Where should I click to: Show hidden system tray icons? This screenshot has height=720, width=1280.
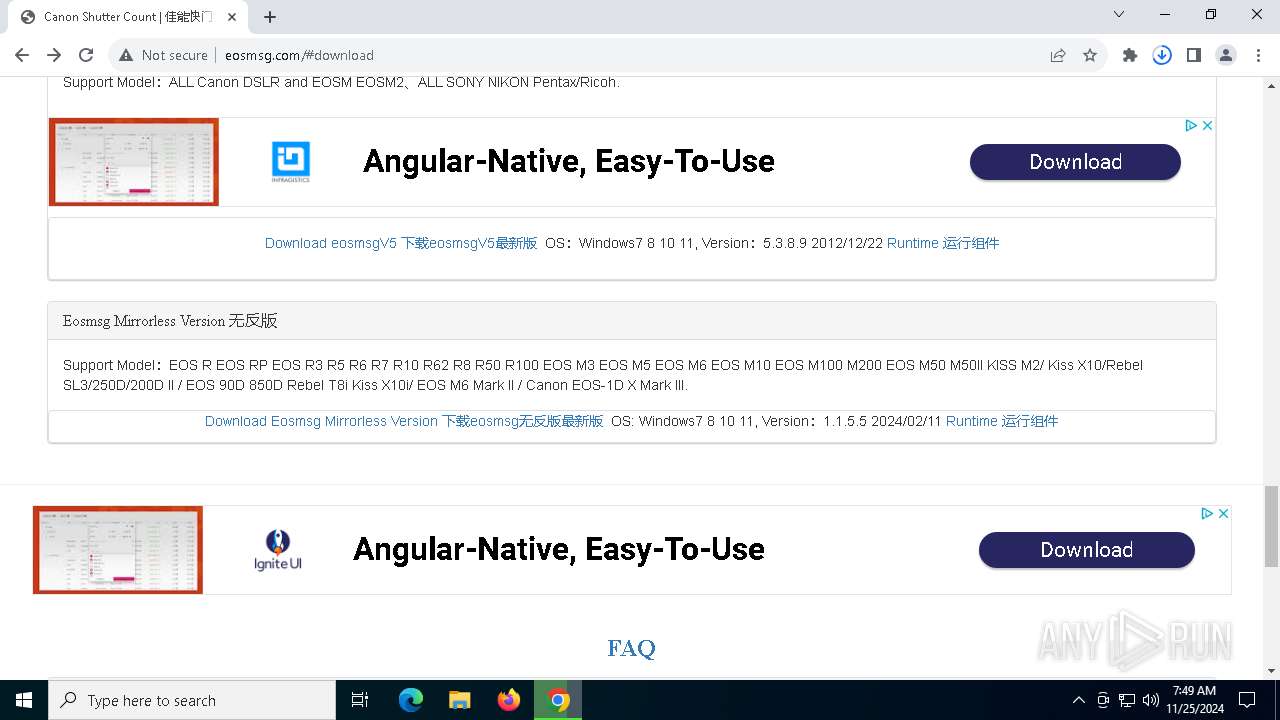(1078, 700)
